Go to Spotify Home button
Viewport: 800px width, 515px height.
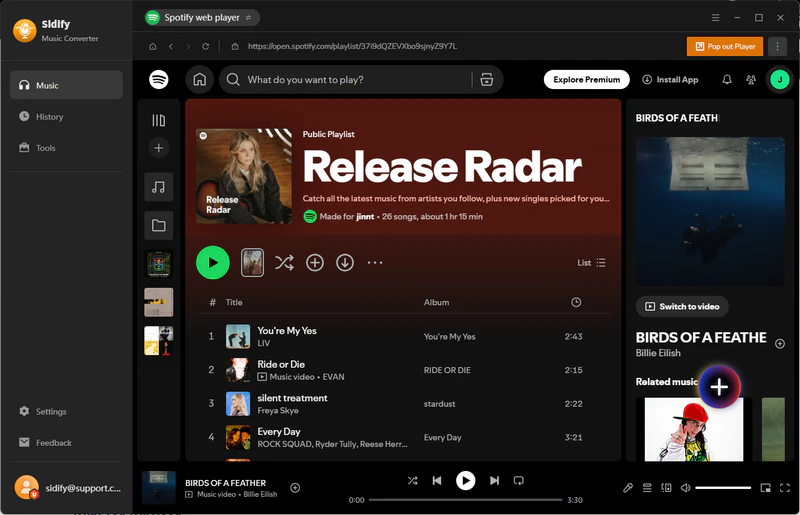199,80
